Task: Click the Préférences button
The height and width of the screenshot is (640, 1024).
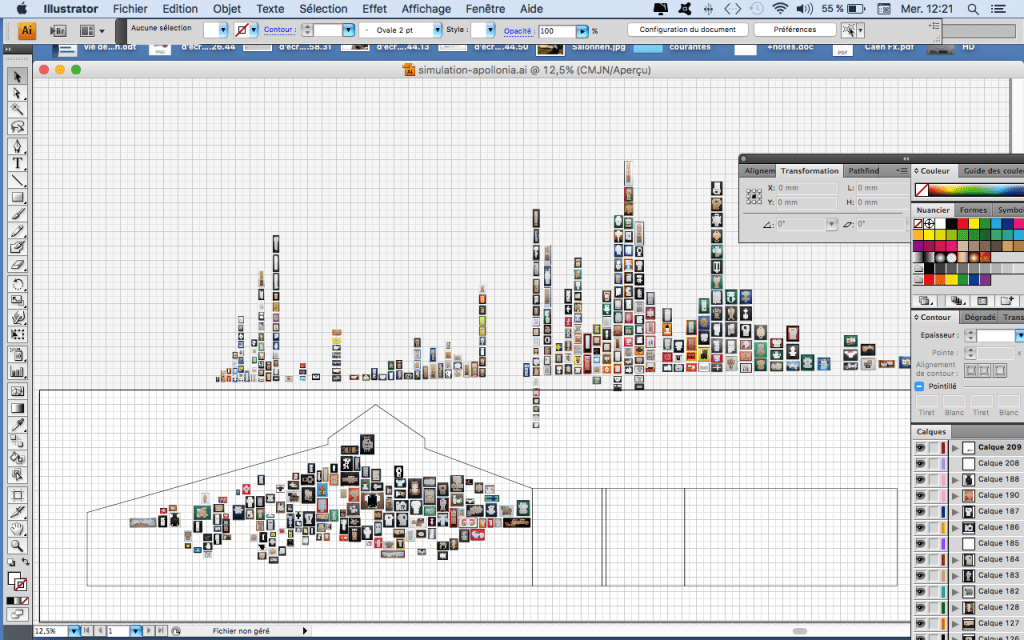Action: point(794,30)
